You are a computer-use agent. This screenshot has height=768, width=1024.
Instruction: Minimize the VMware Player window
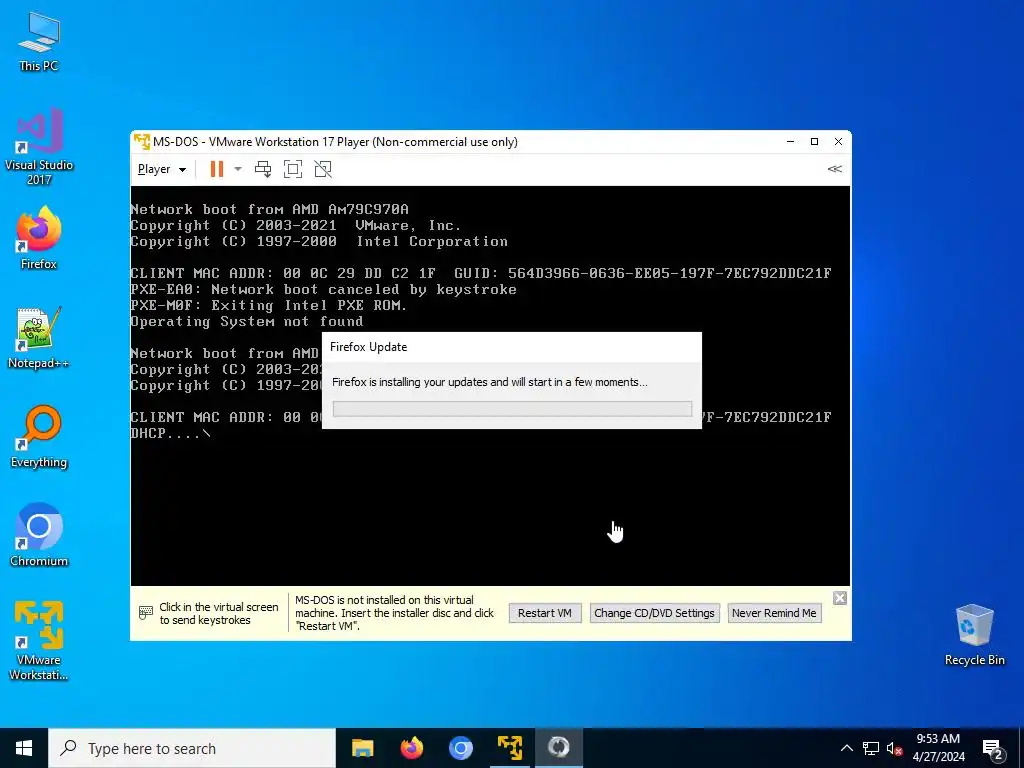point(790,142)
